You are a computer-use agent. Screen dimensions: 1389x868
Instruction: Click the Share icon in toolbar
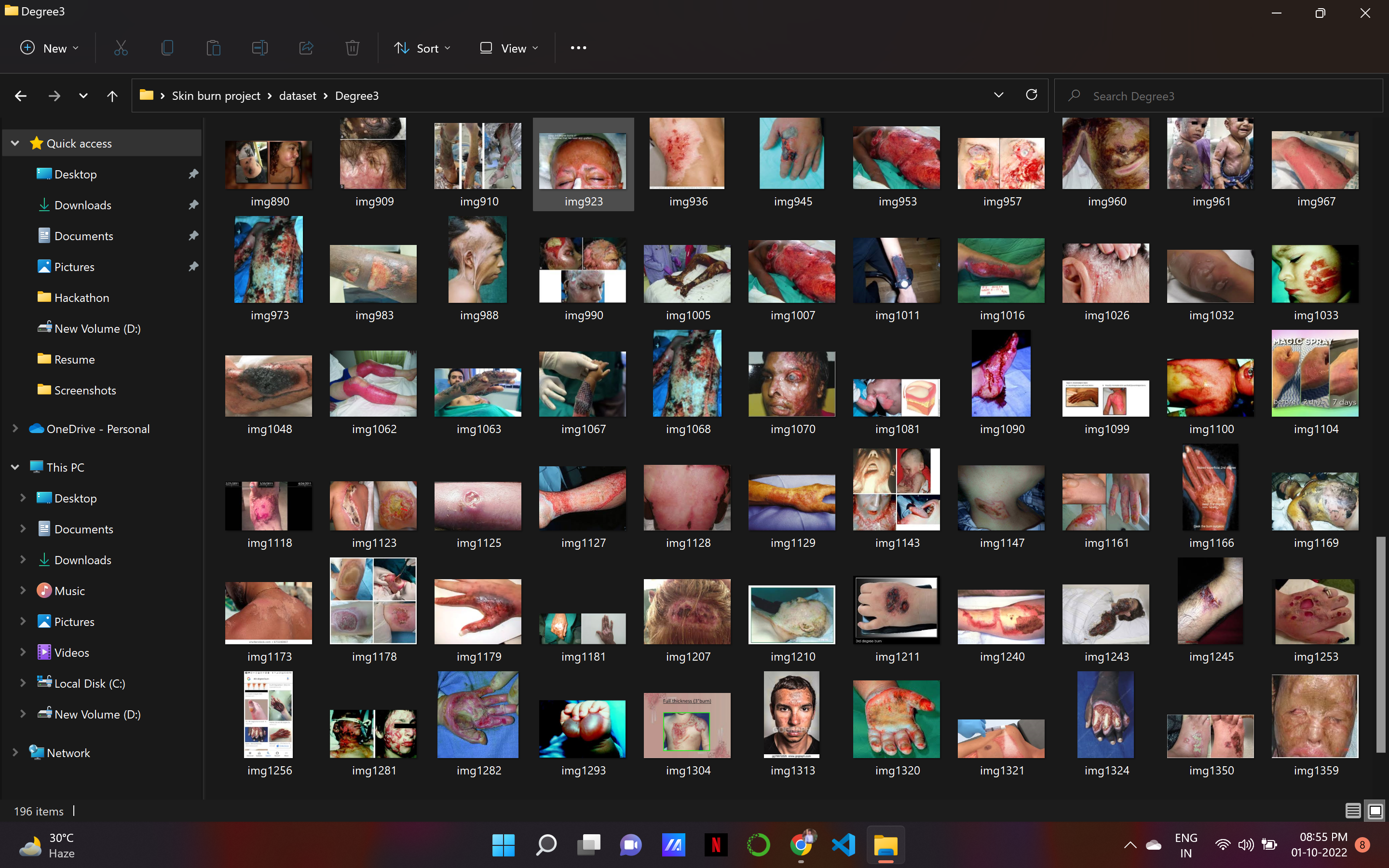click(306, 48)
